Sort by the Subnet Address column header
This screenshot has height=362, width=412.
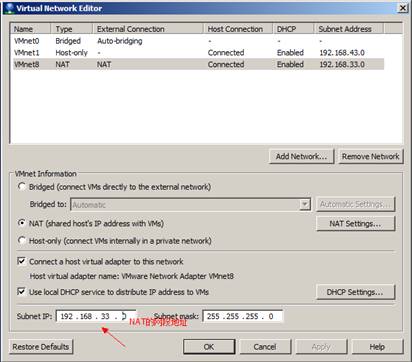(348, 29)
